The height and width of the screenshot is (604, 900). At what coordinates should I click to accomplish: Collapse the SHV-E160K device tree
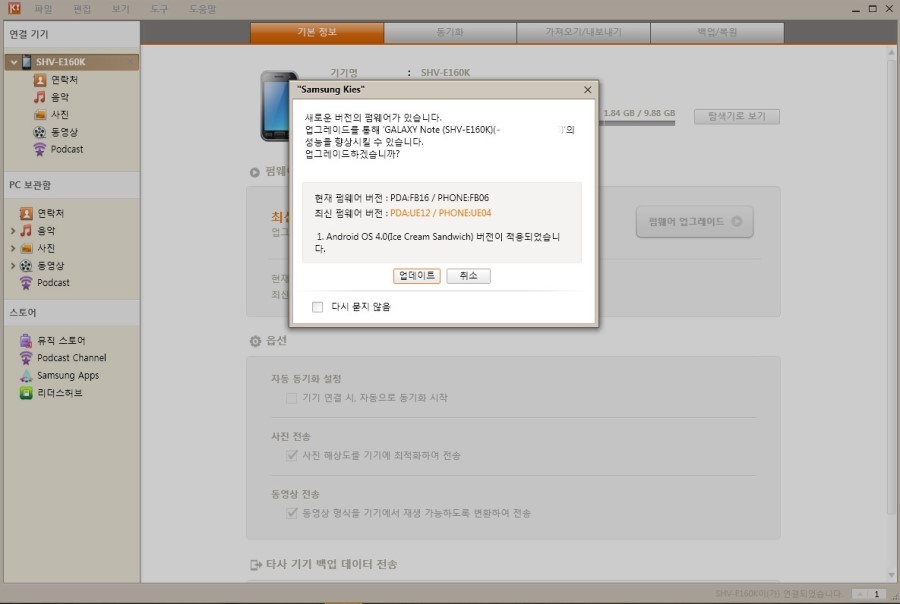pyautogui.click(x=14, y=61)
